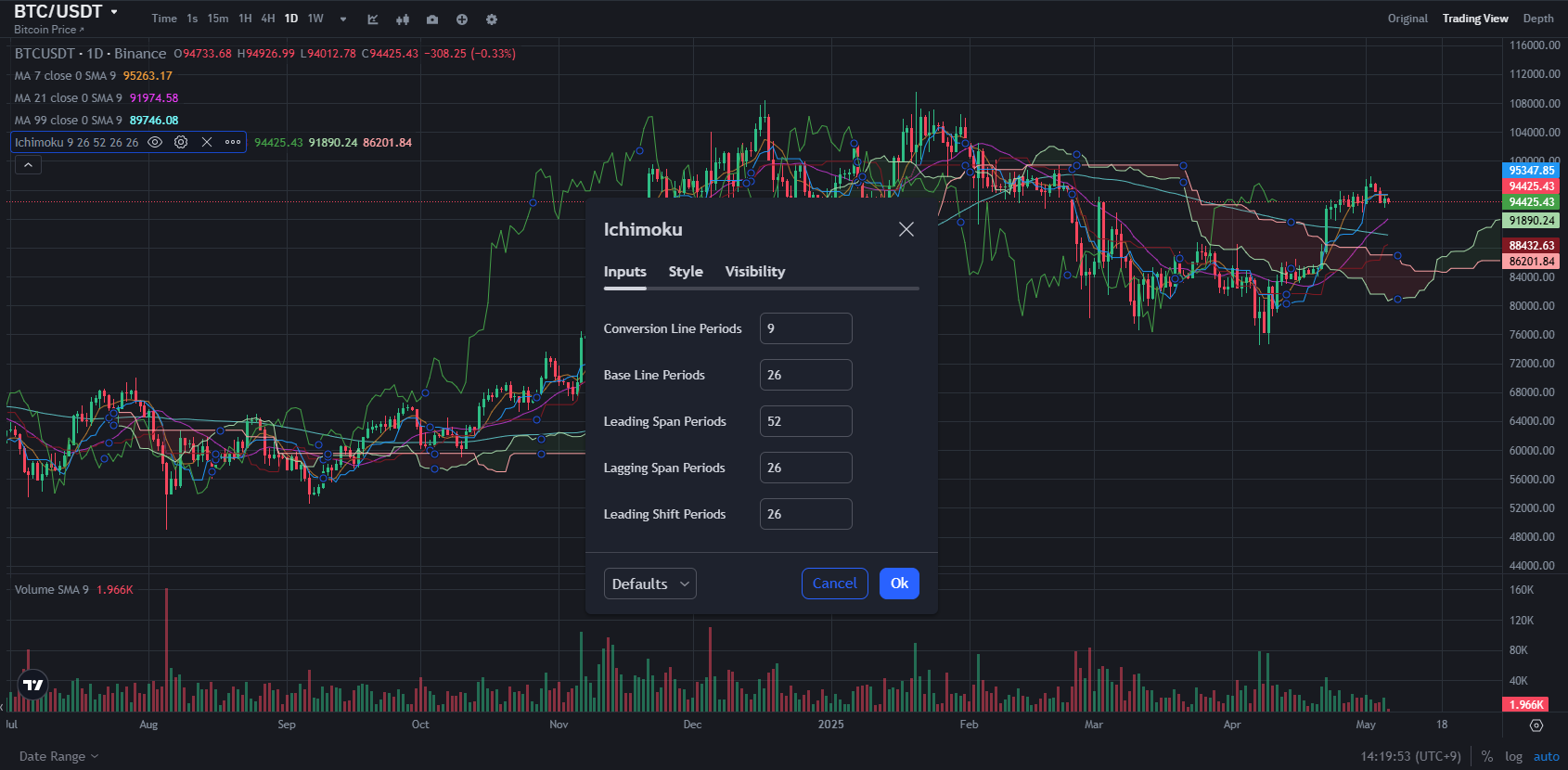1568x770 pixels.
Task: Click the BTCUSDT 1D Binance title
Action: tap(90, 54)
